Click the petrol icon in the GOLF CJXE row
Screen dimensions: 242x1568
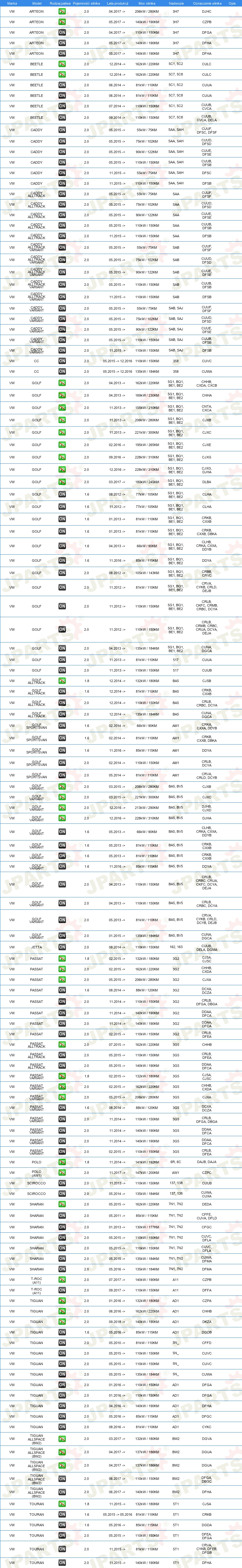pos(62,445)
